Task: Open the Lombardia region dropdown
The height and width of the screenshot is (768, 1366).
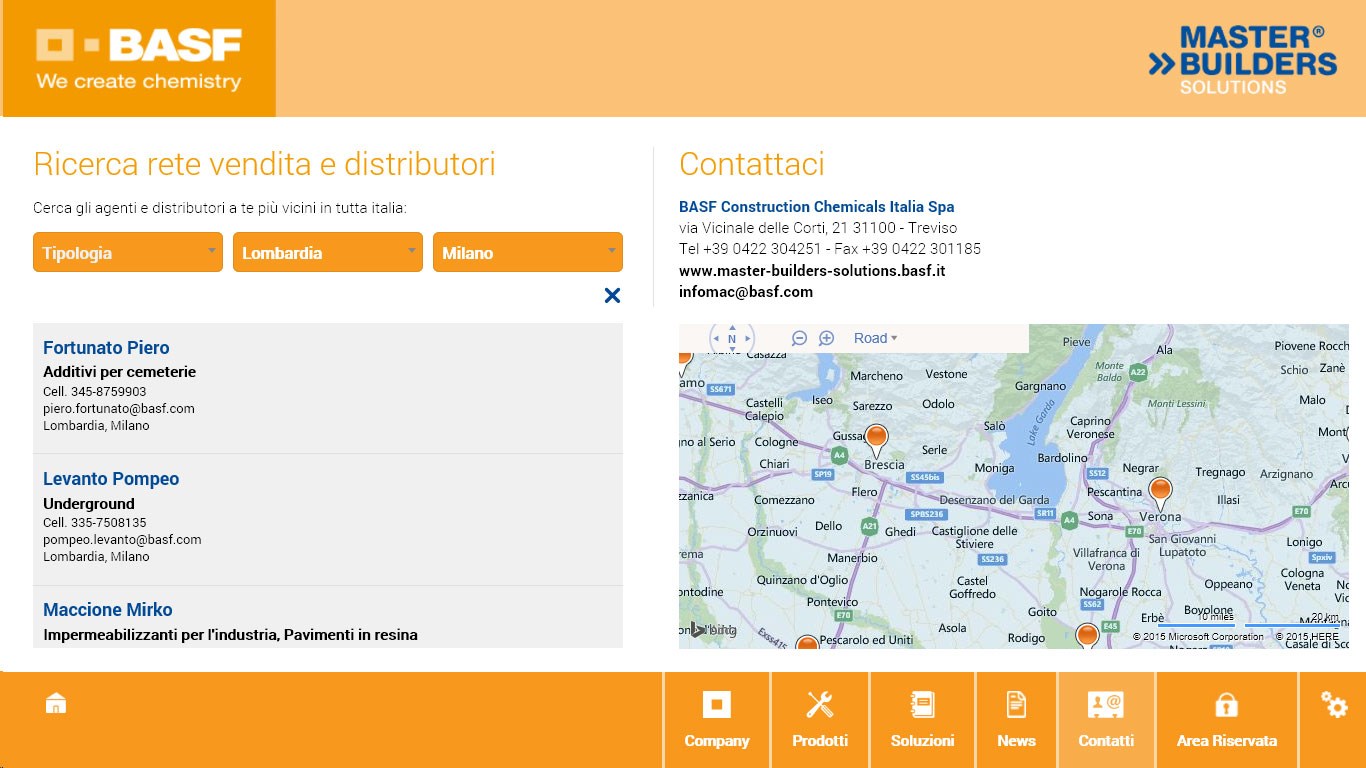Action: click(x=328, y=252)
